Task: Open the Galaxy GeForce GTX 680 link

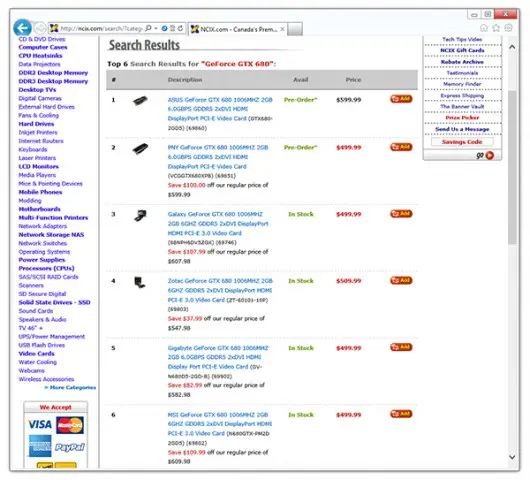Action: pos(218,223)
